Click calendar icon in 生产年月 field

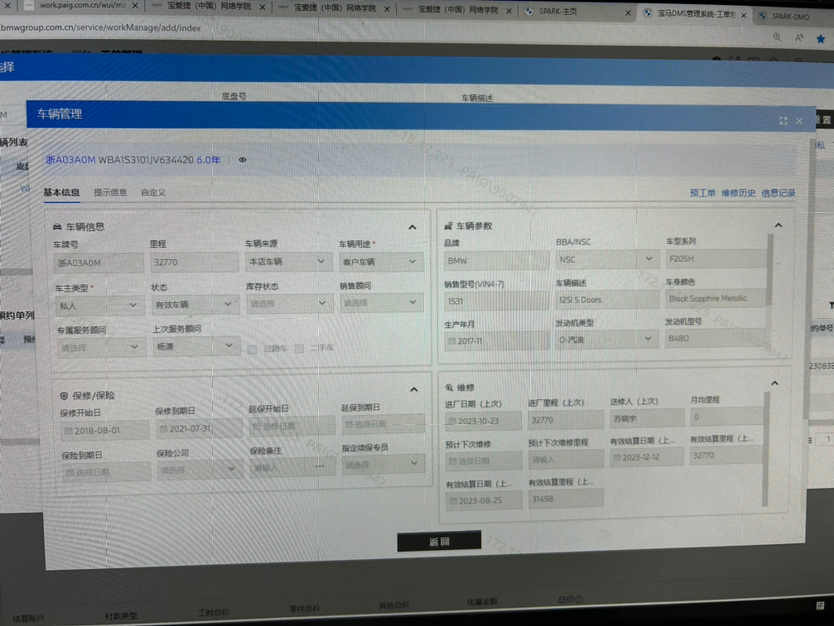coord(452,341)
